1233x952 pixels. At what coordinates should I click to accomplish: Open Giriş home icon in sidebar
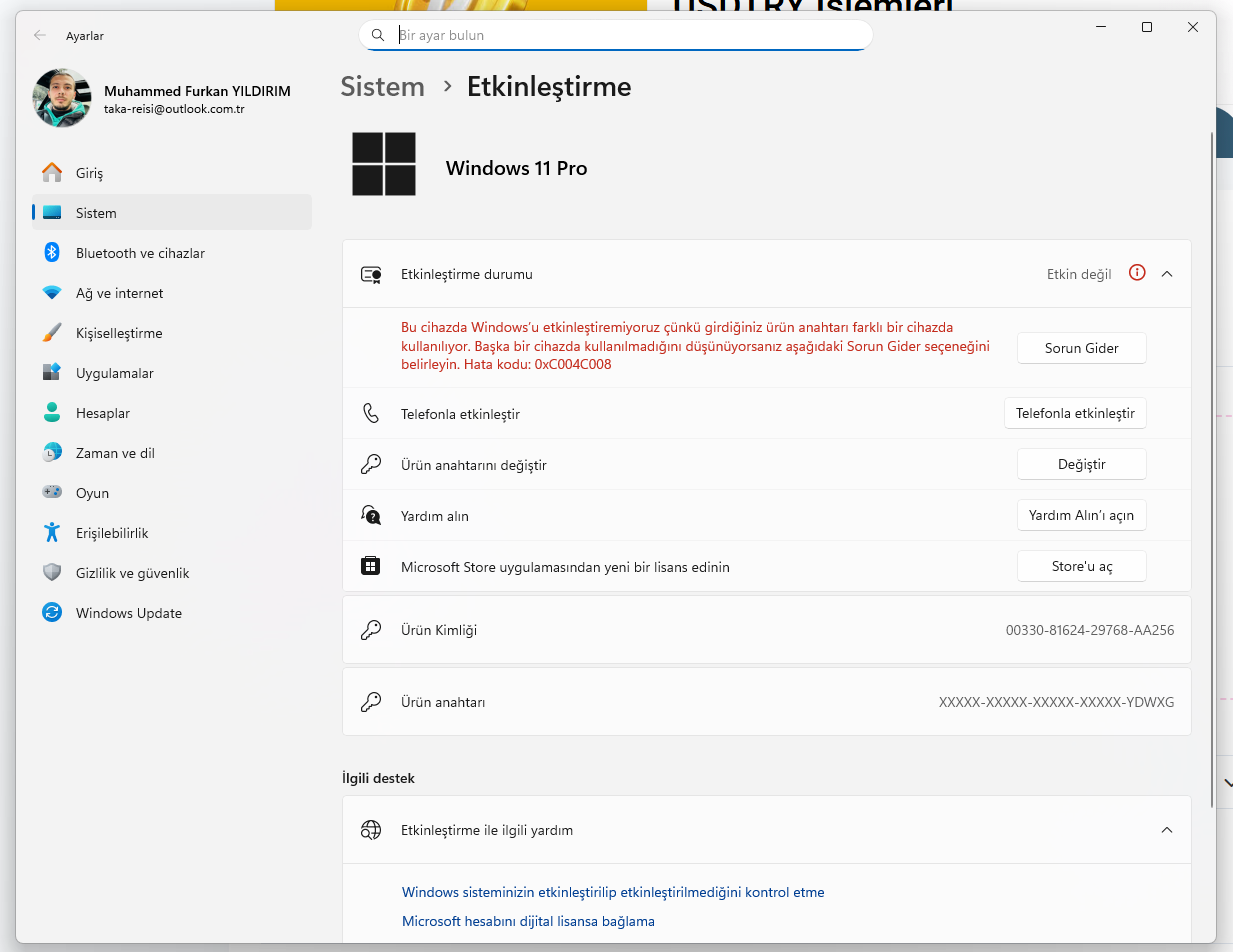[x=52, y=173]
